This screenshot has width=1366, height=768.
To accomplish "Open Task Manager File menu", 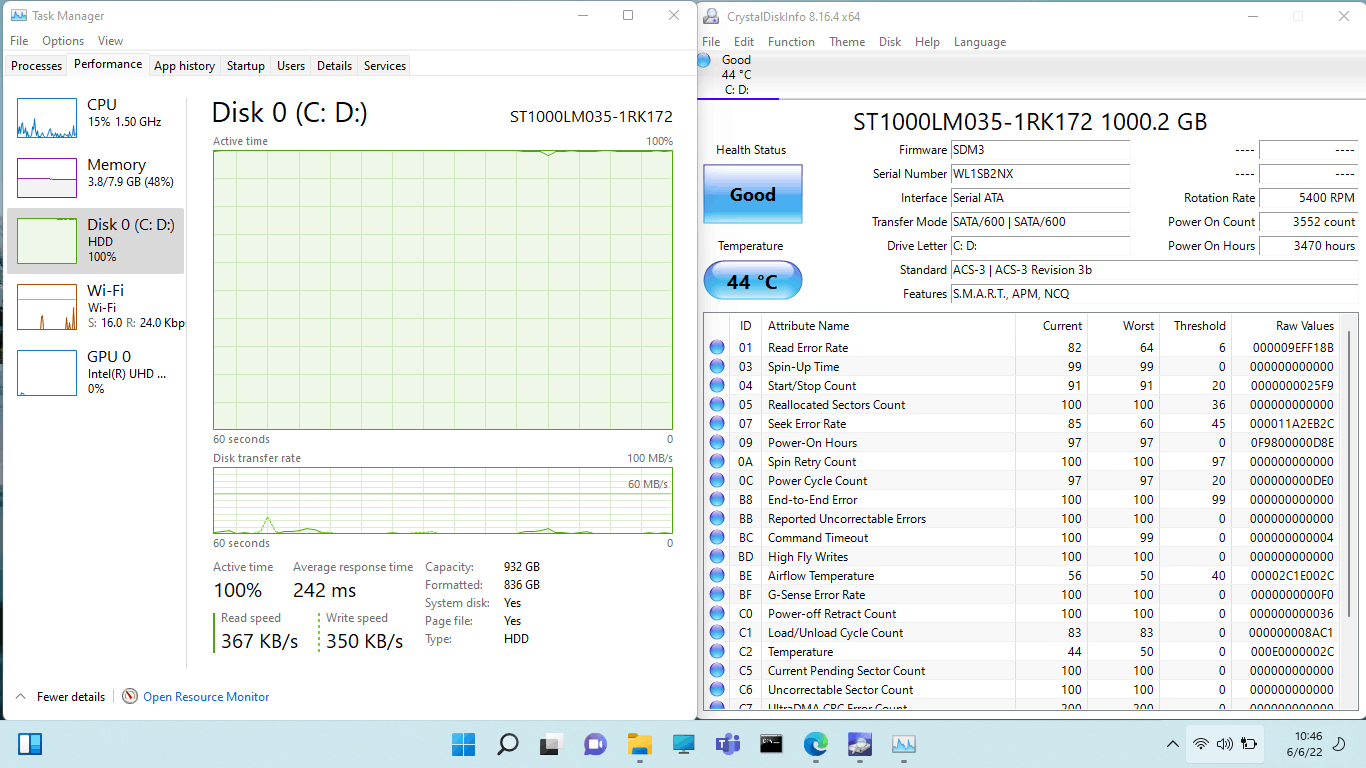I will (x=19, y=41).
